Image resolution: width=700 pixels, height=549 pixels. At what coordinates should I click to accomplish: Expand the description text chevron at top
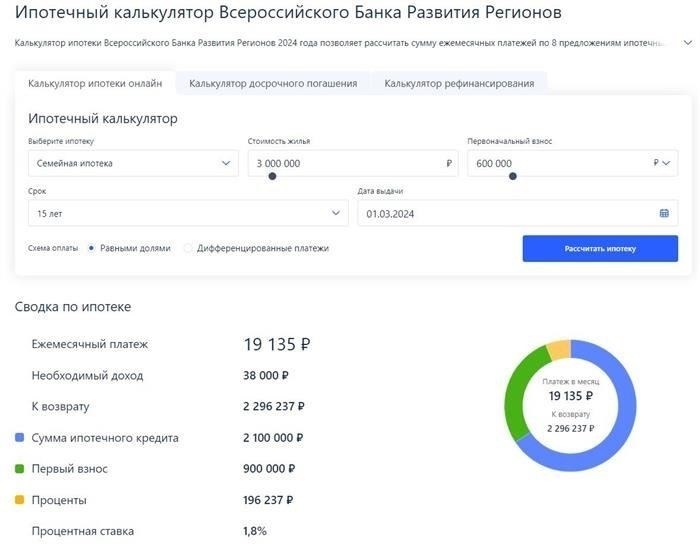688,43
